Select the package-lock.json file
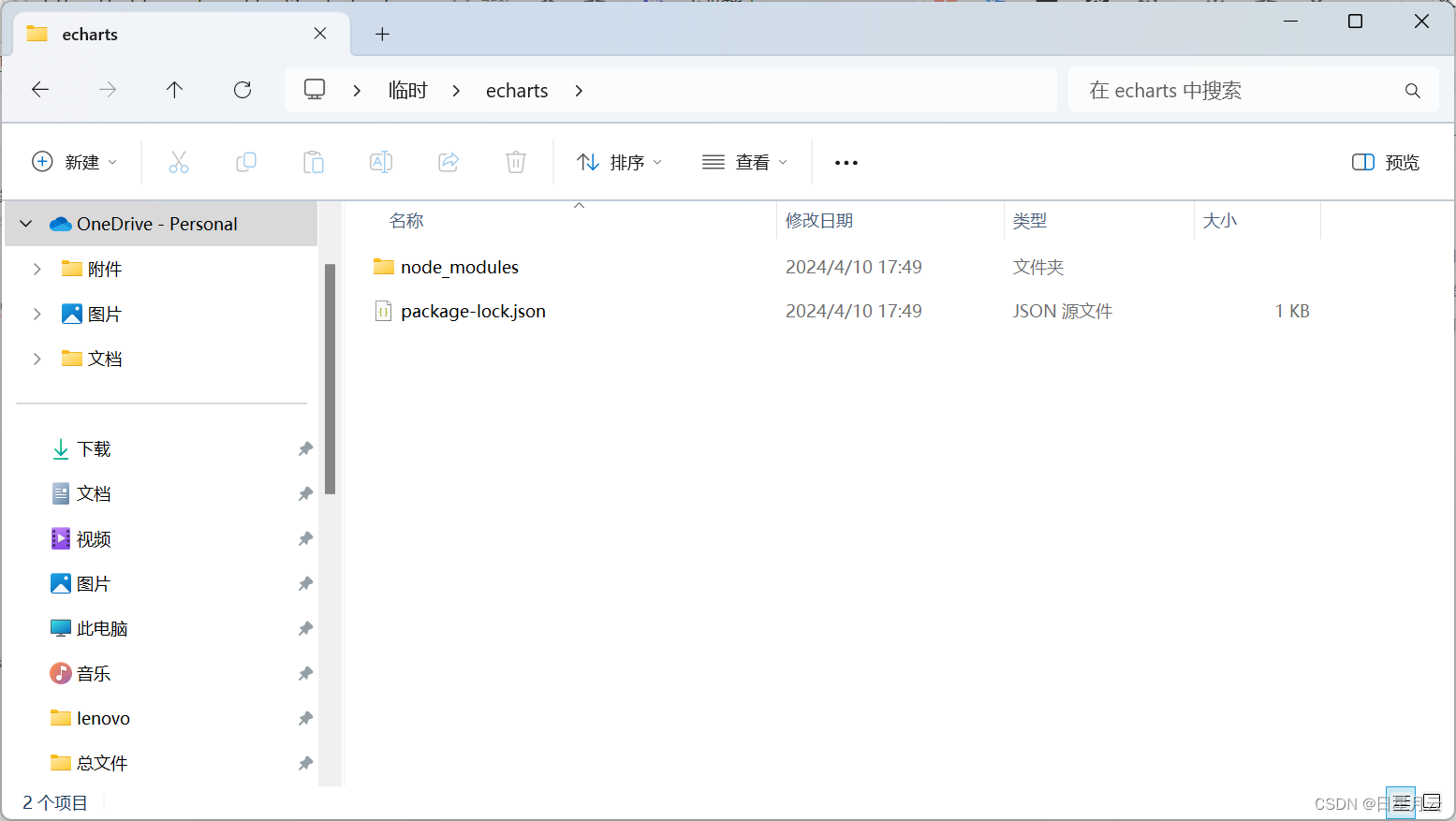 pyautogui.click(x=473, y=311)
